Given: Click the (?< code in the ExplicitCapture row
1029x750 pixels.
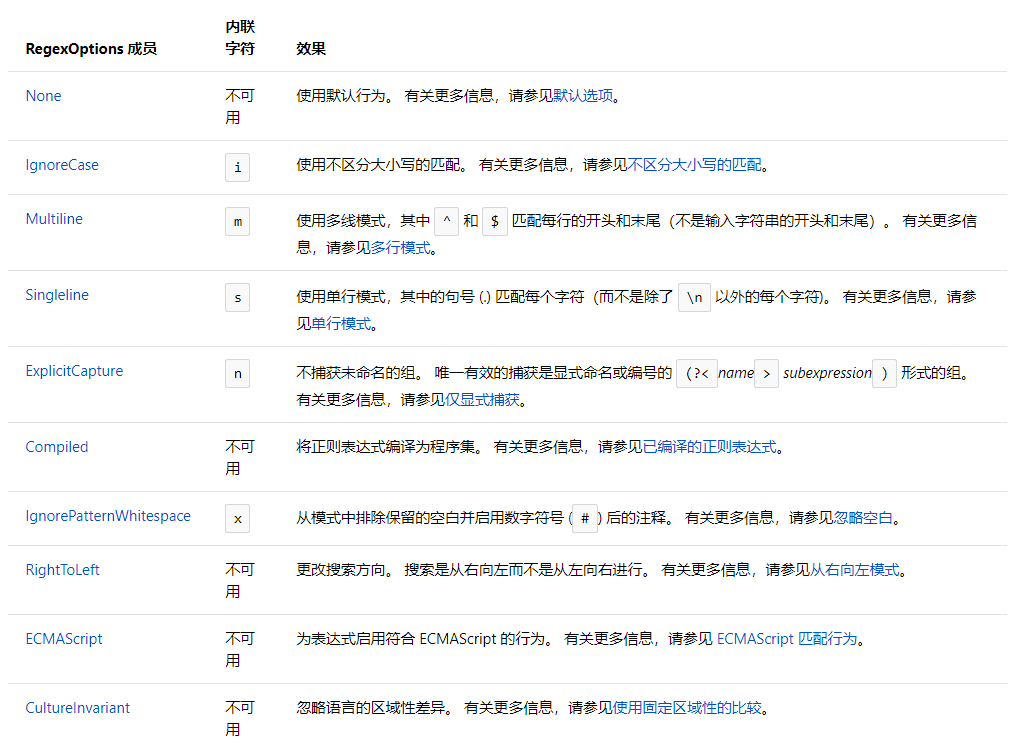Looking at the screenshot, I should [697, 373].
